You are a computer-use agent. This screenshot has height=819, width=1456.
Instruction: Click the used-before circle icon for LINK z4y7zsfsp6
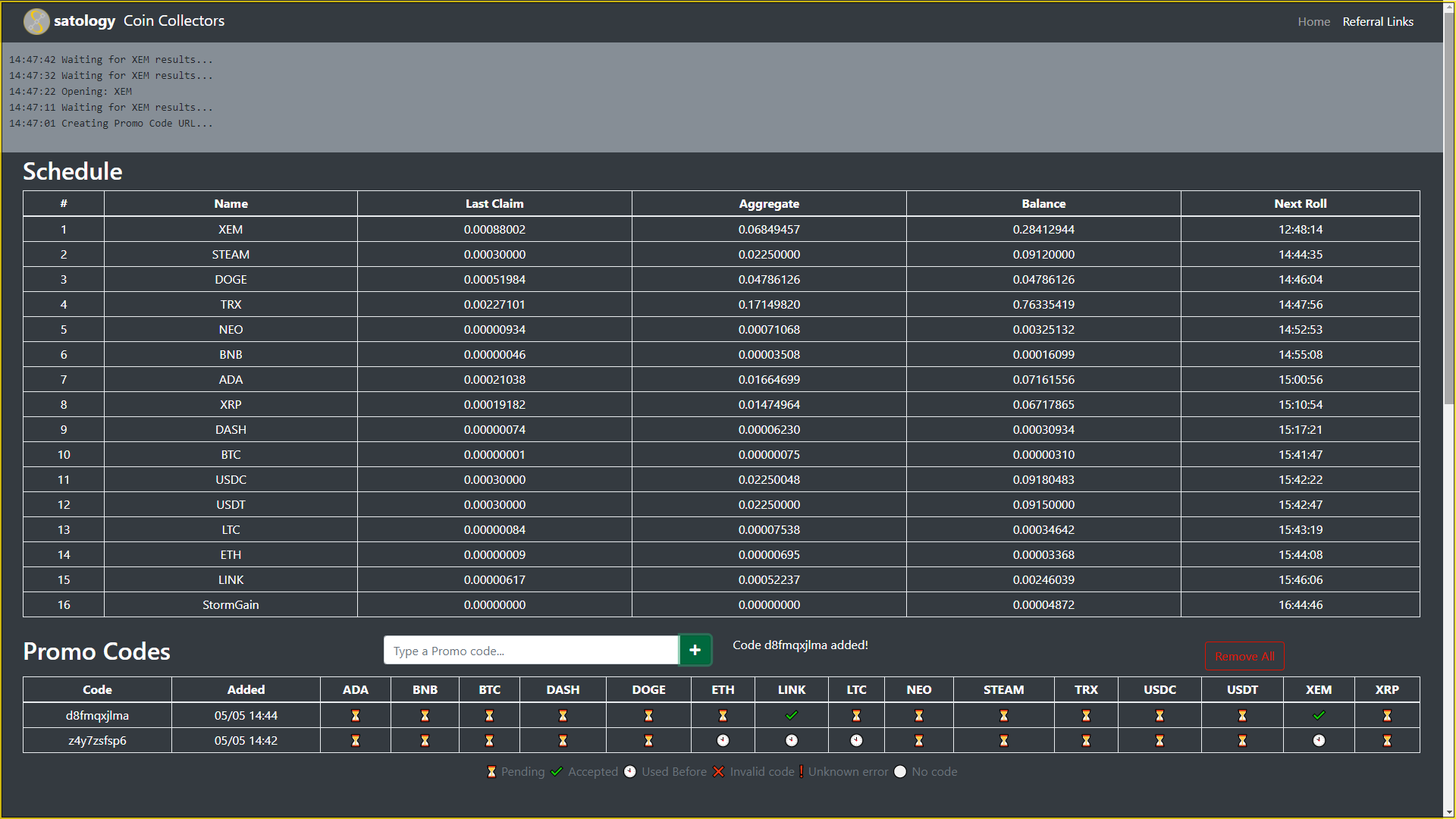(791, 740)
